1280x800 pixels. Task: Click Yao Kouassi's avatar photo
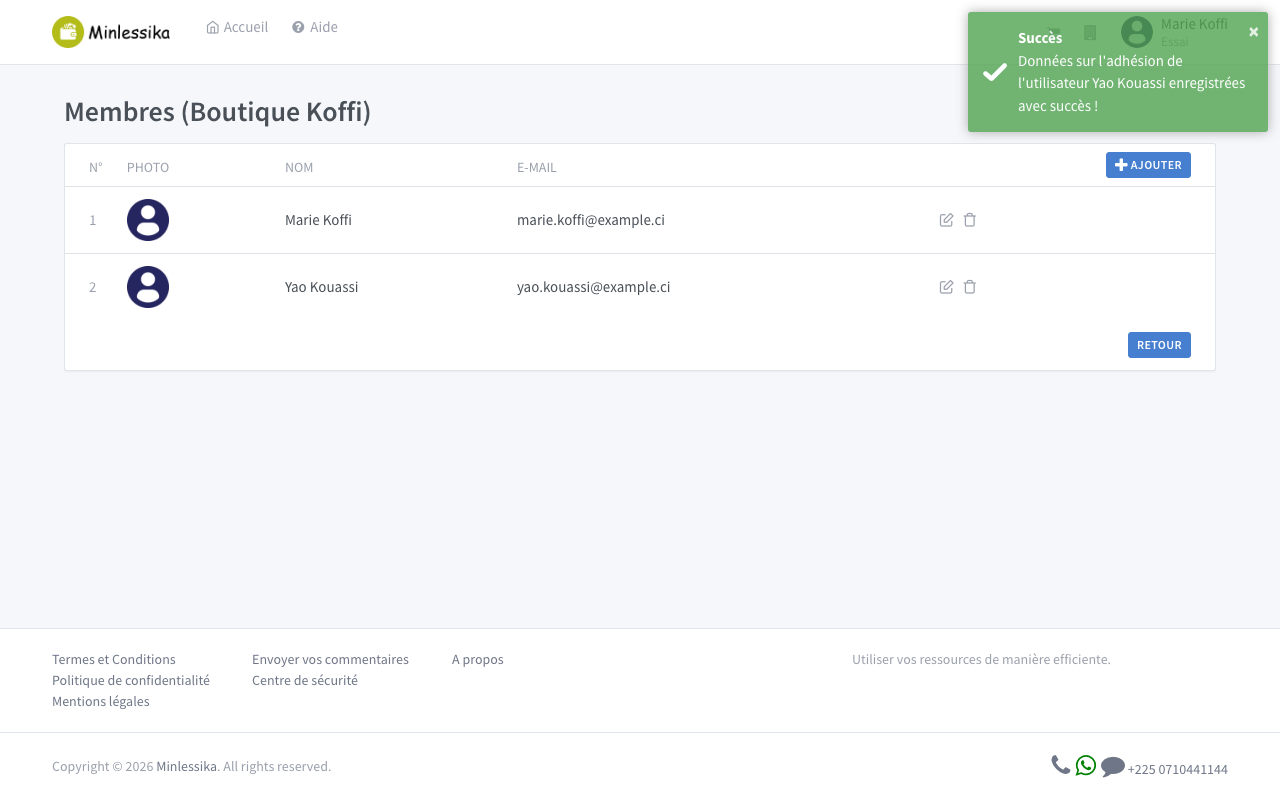click(148, 287)
